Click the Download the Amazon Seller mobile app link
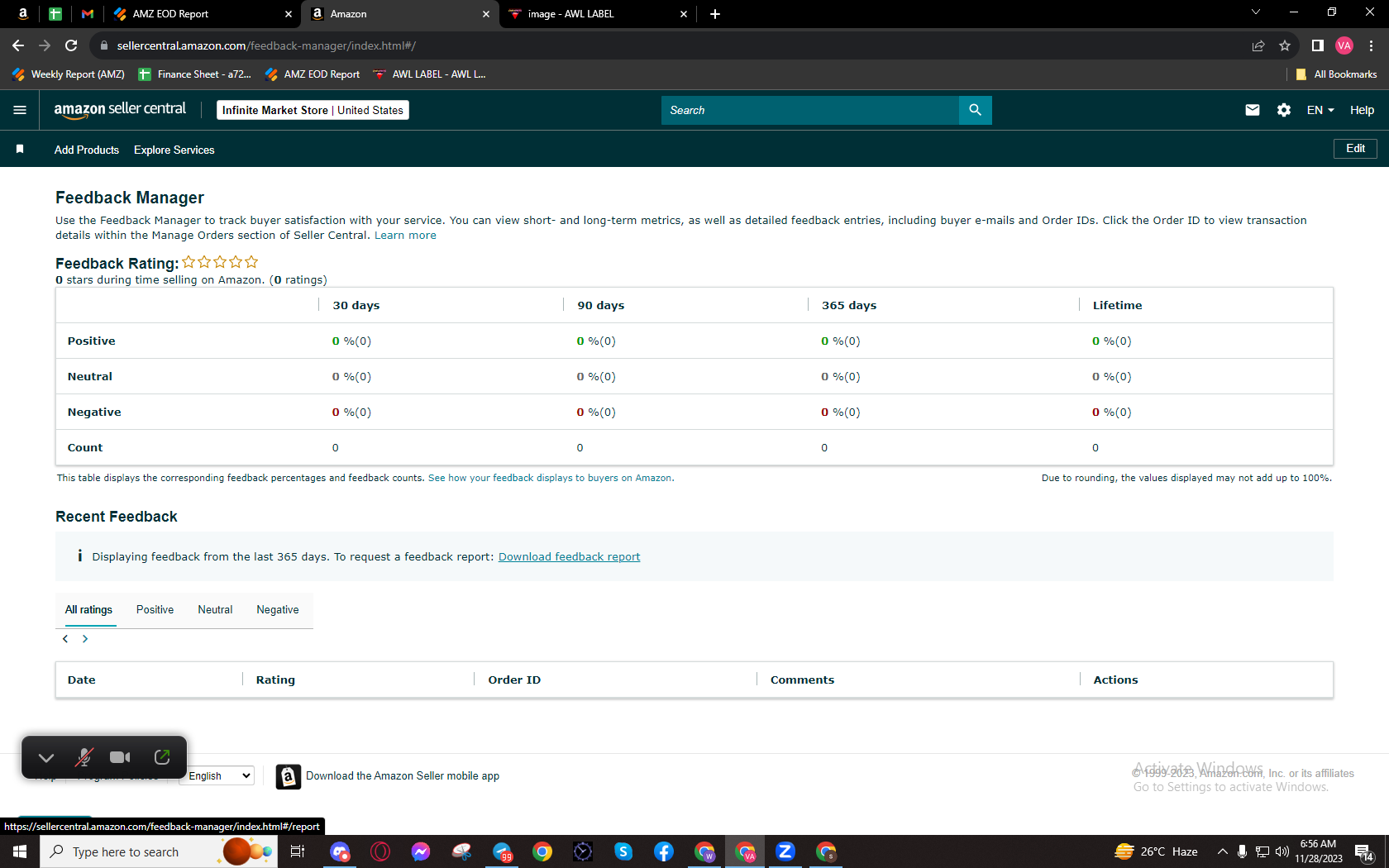 (x=403, y=776)
